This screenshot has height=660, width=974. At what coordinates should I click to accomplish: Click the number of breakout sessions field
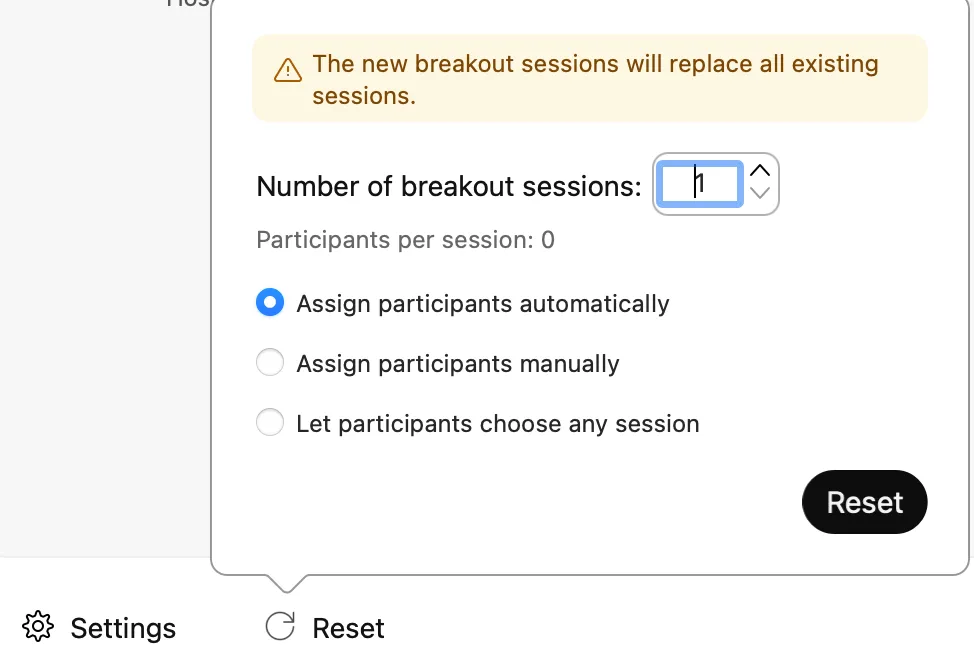699,184
